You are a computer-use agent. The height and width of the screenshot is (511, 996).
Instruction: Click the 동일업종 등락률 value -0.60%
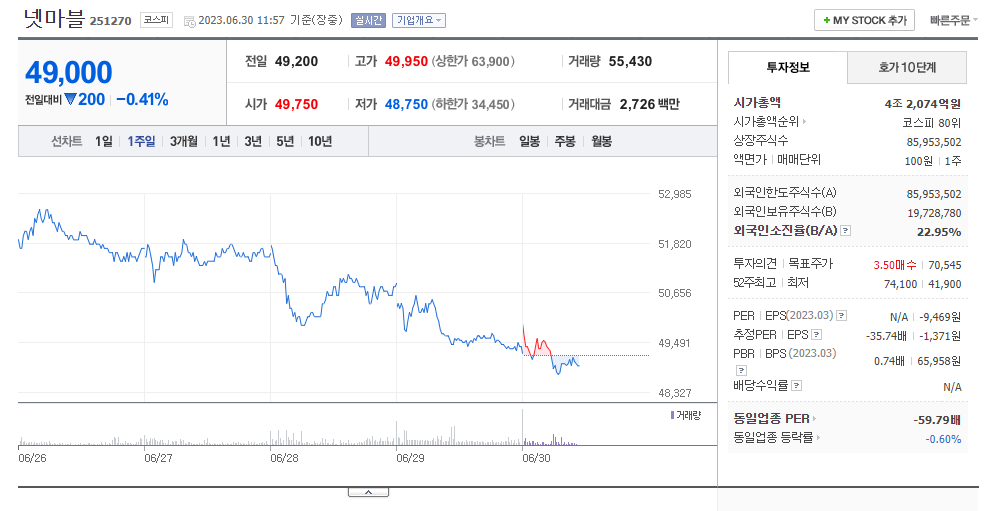point(943,439)
